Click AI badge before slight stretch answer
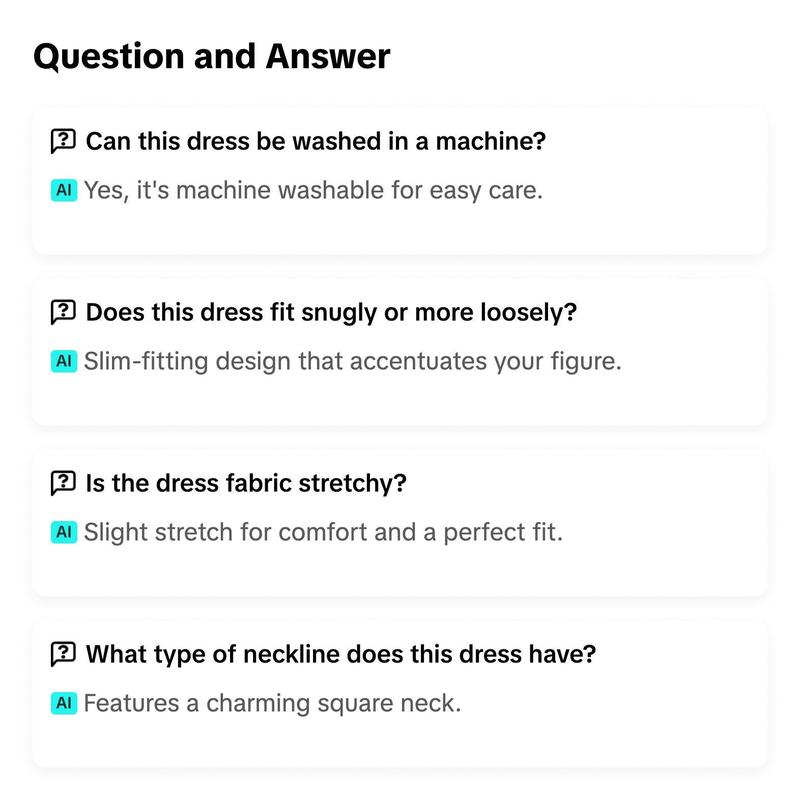 (x=64, y=532)
